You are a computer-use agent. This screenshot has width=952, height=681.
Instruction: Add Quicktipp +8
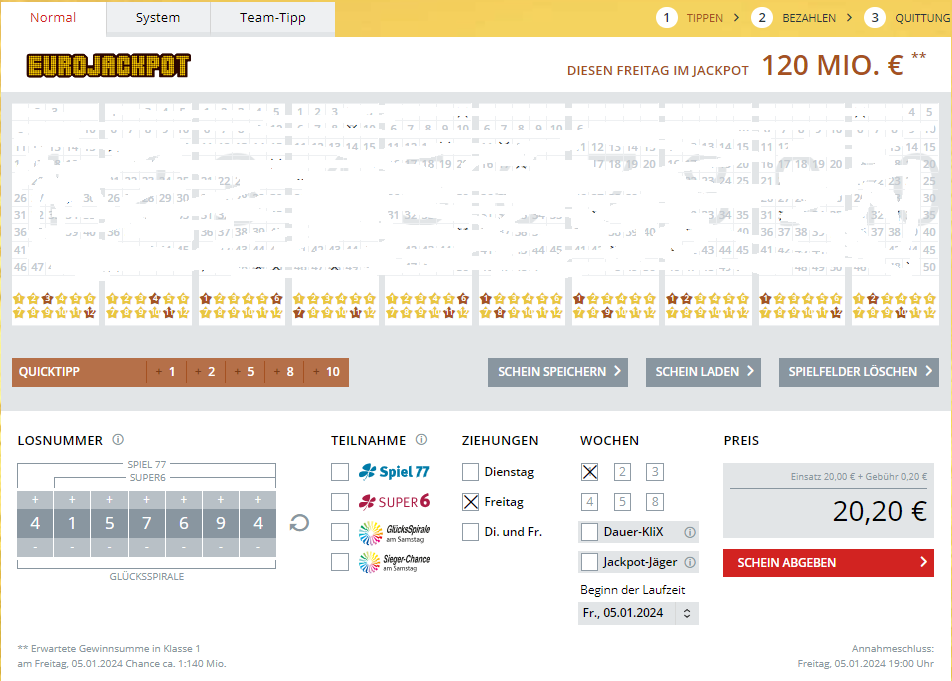click(x=284, y=372)
